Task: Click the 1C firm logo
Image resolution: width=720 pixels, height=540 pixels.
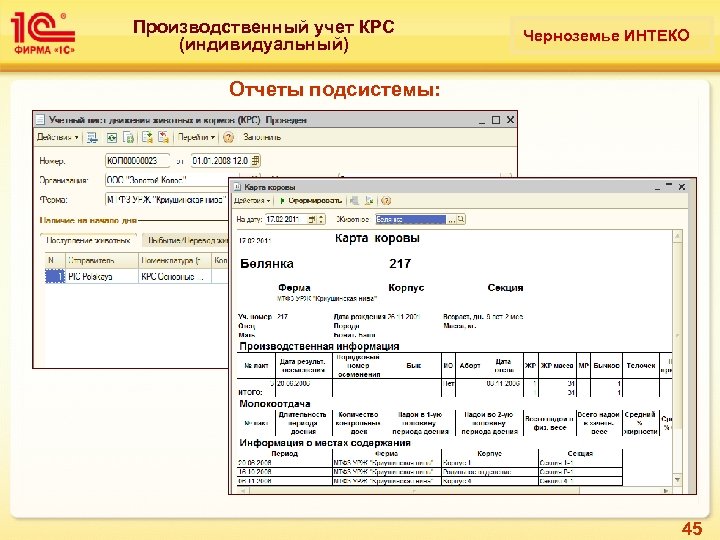Action: tap(43, 33)
